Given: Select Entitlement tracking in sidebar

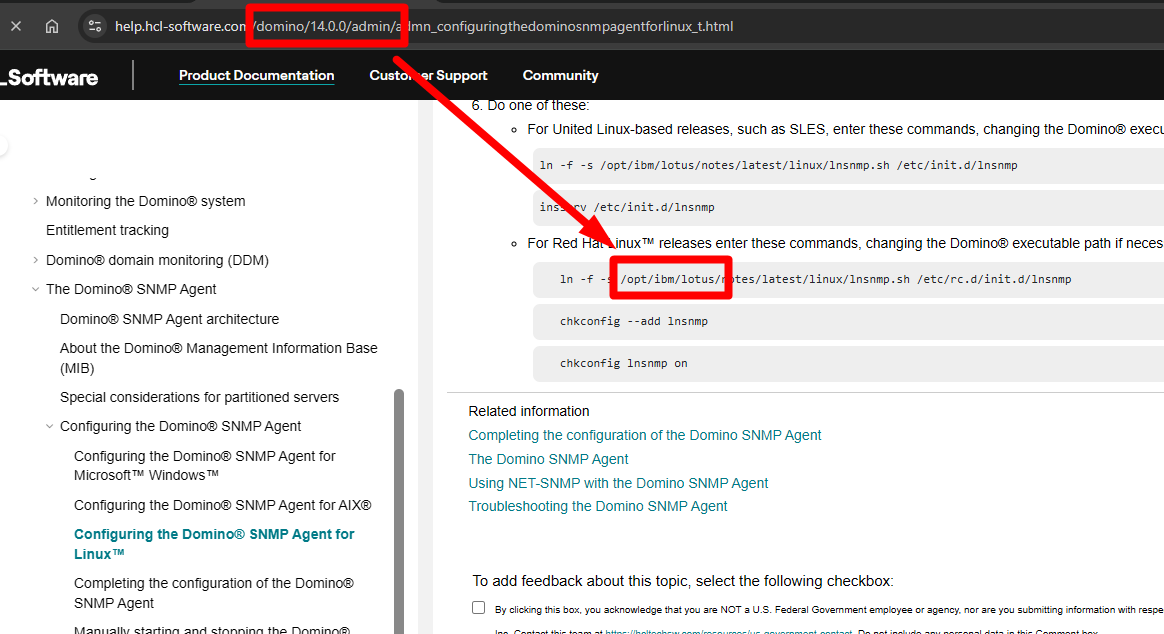Looking at the screenshot, I should click(107, 230).
